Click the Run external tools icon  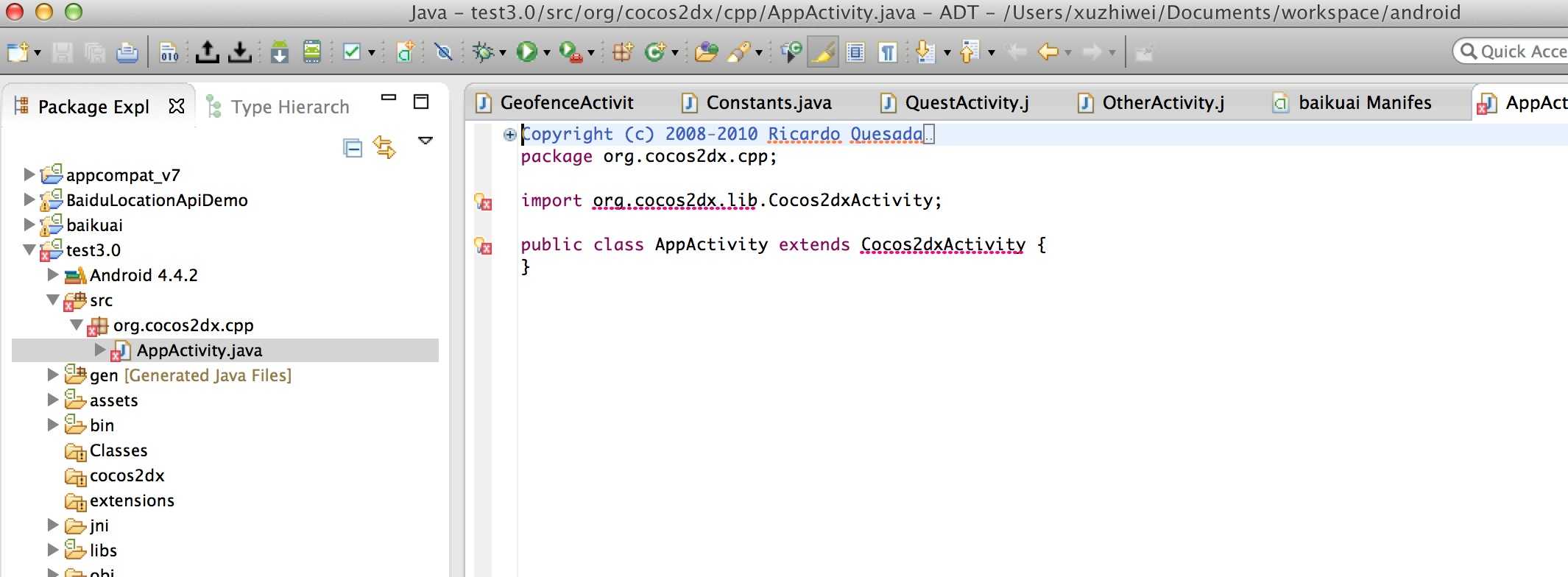[x=570, y=52]
